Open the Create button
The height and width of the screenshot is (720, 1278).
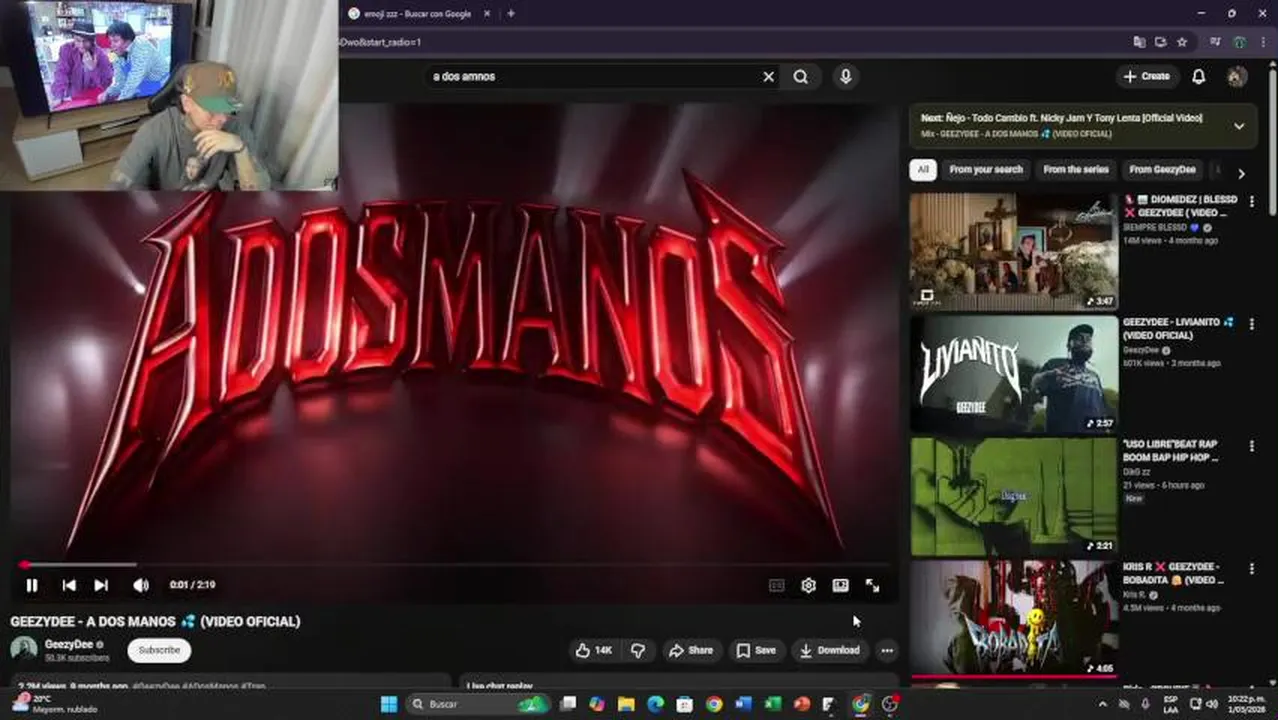pos(1146,77)
